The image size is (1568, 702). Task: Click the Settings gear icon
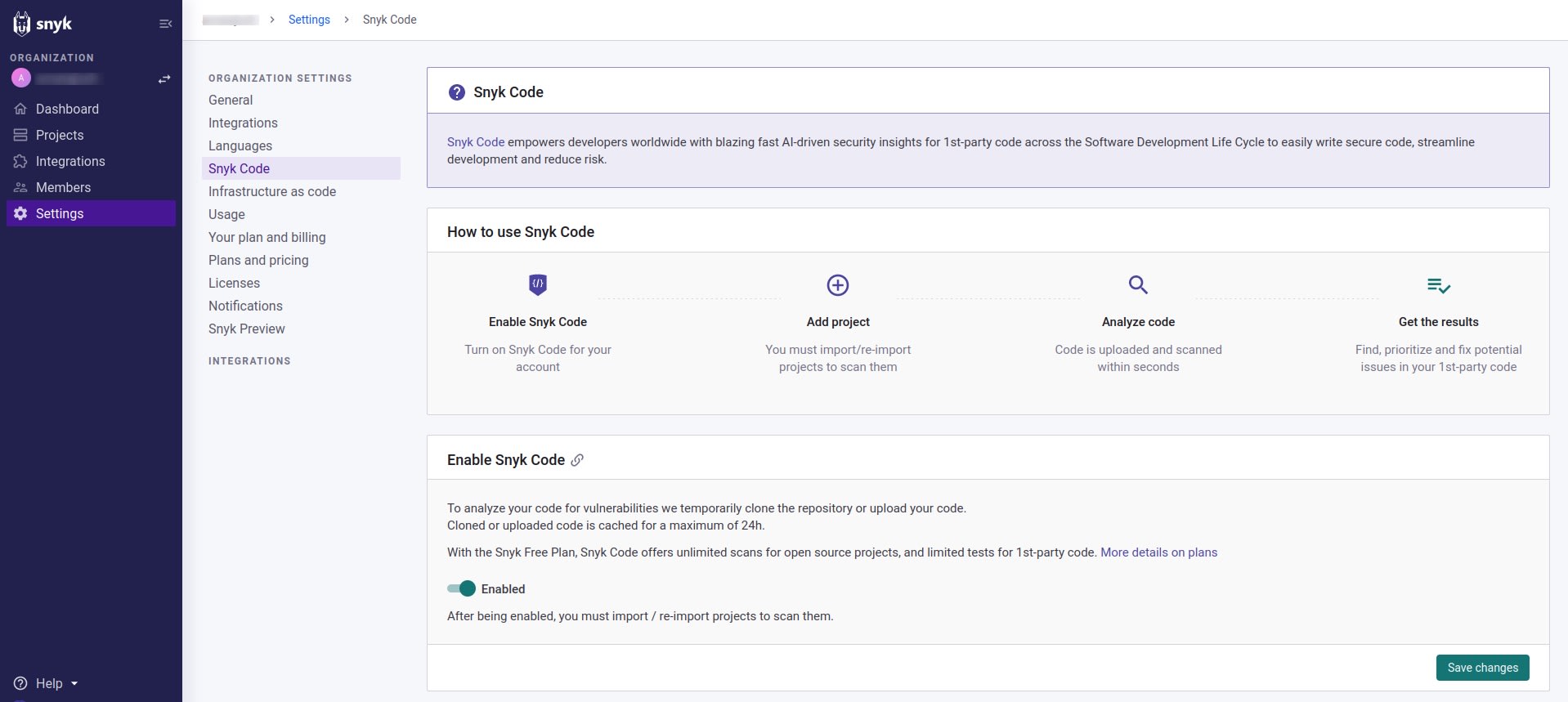[20, 213]
